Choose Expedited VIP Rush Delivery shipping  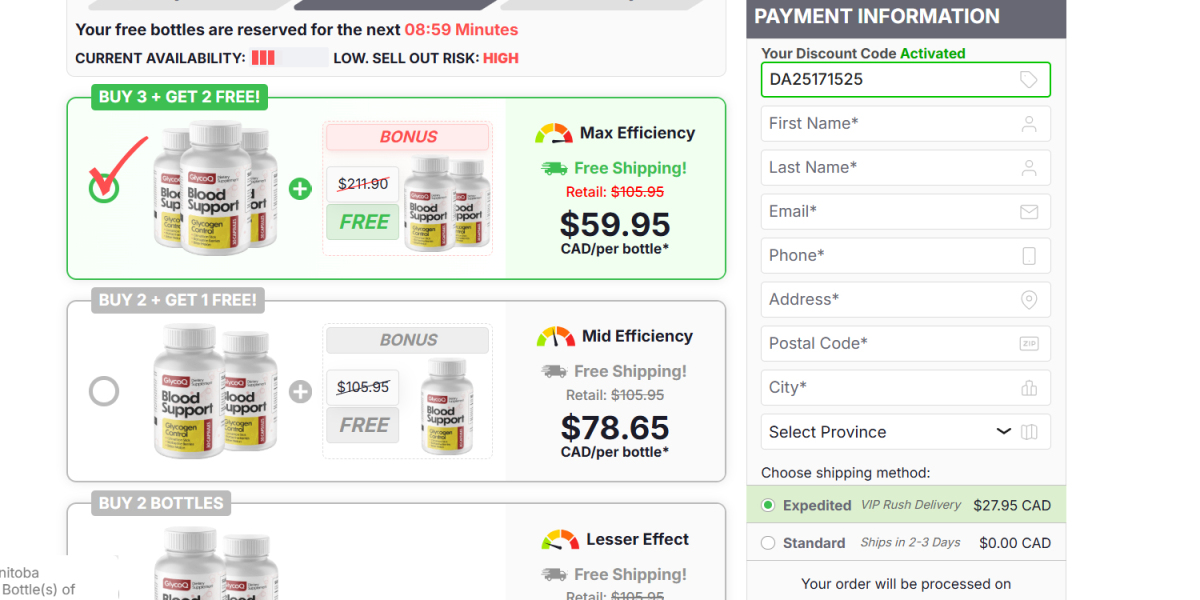(x=768, y=505)
